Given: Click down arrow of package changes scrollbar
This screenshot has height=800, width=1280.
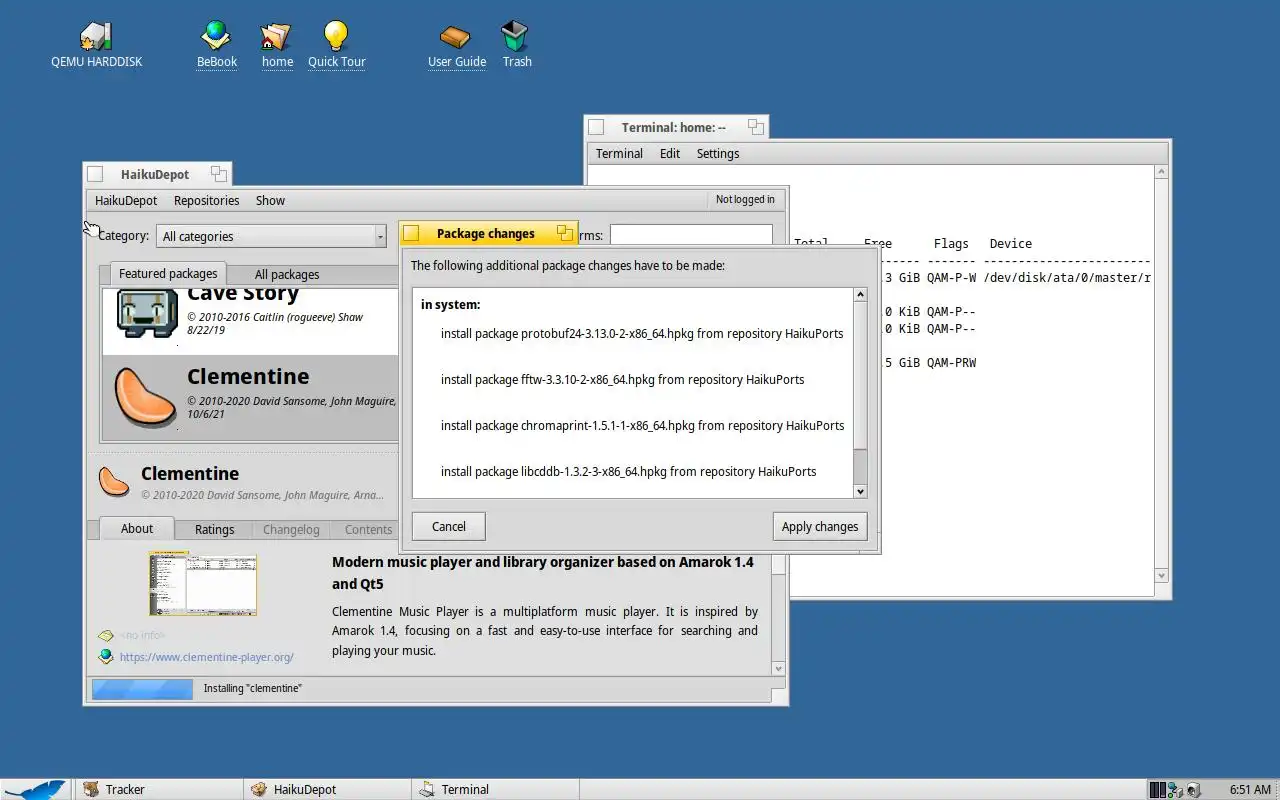Looking at the screenshot, I should tap(860, 491).
